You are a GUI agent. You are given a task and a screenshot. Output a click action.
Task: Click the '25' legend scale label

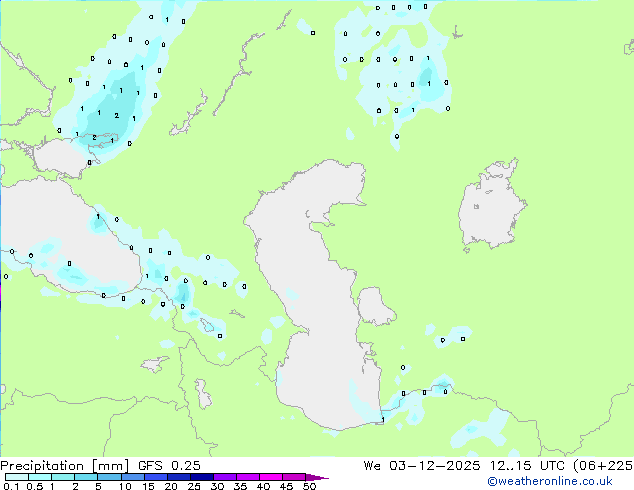pos(194,486)
